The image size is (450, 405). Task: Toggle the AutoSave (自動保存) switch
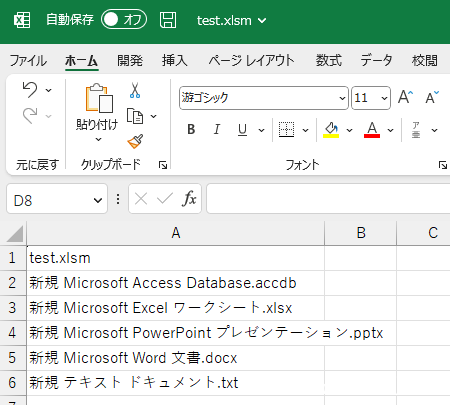tap(124, 19)
